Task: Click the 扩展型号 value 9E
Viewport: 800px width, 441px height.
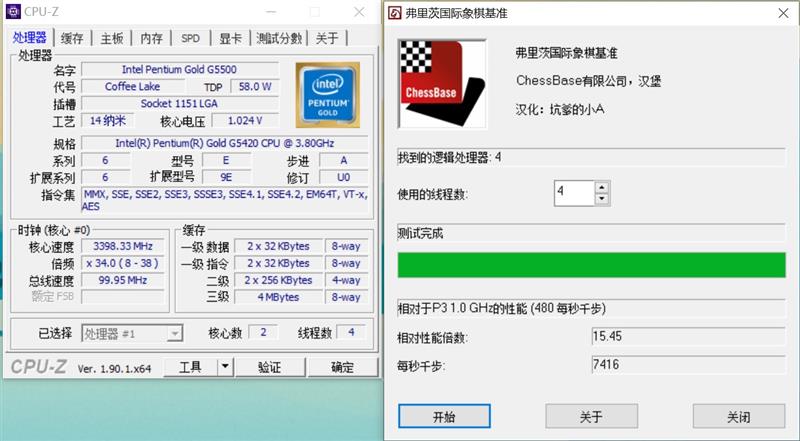Action: (226, 177)
